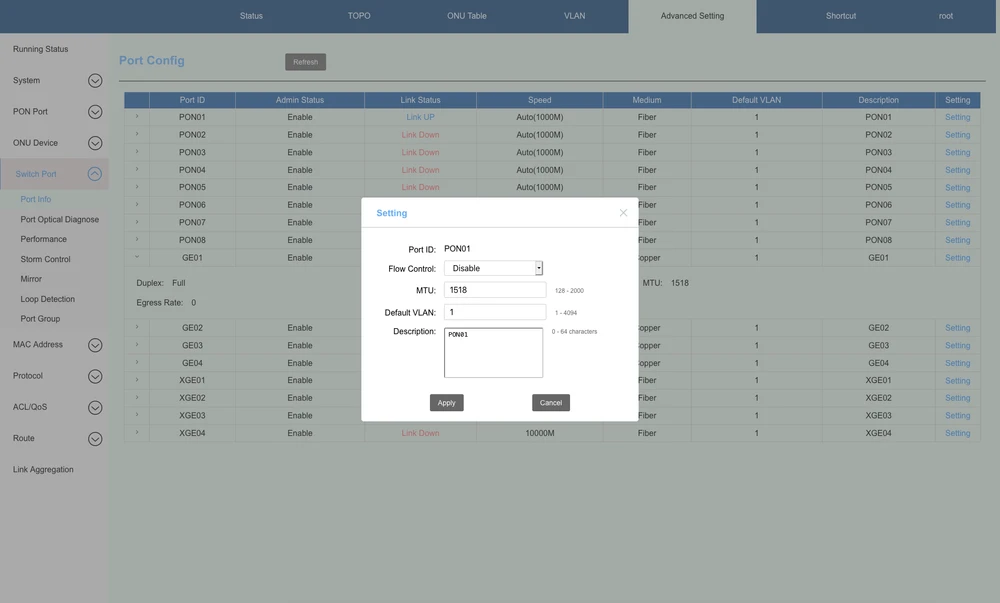Click the Description text area
The image size is (1000, 603).
[493, 353]
